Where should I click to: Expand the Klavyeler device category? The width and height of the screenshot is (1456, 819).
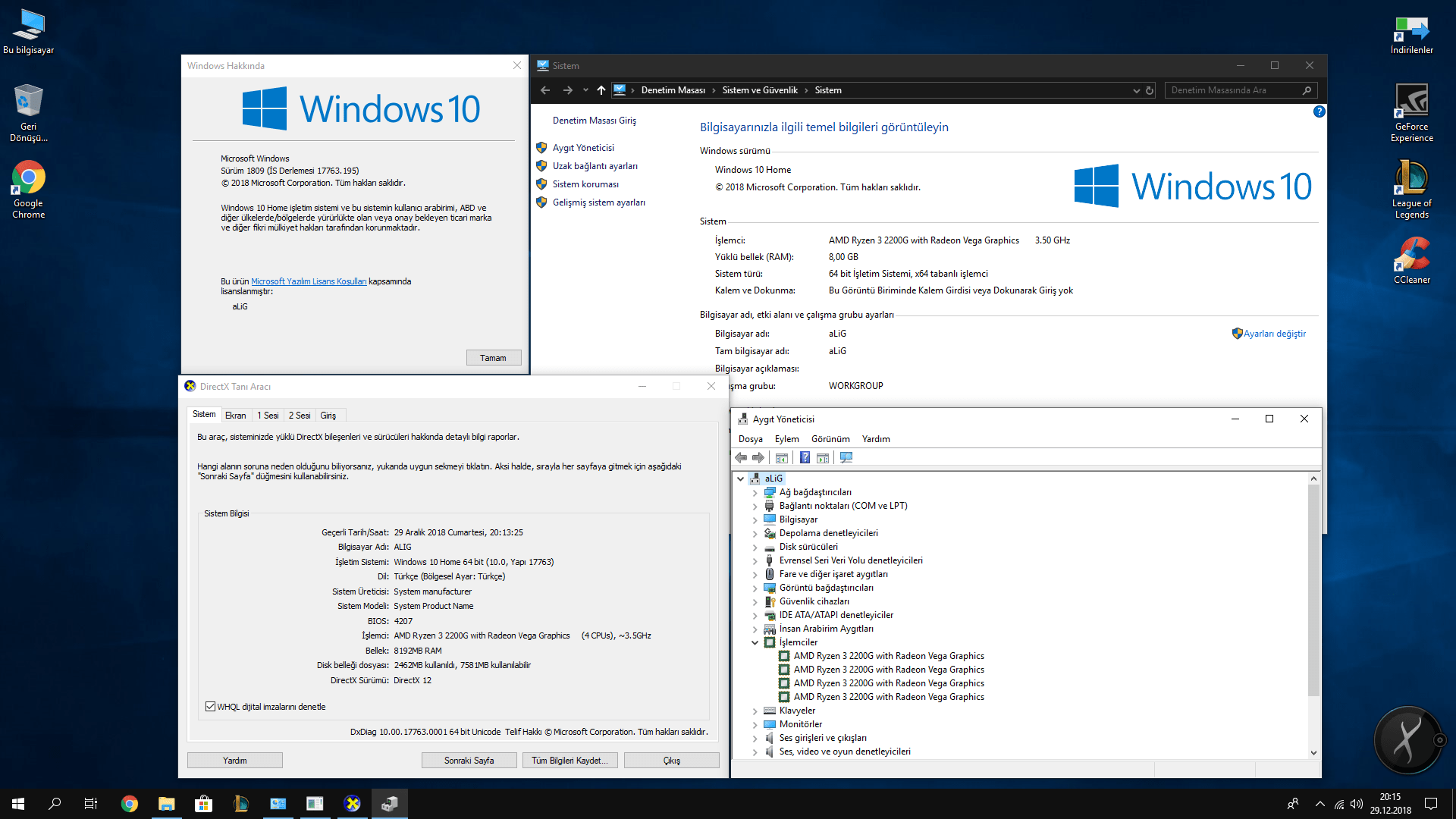(755, 711)
